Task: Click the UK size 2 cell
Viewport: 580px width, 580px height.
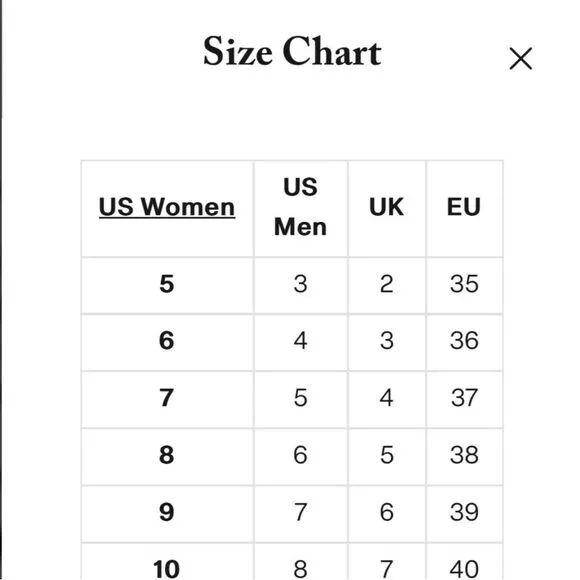Action: click(x=387, y=284)
